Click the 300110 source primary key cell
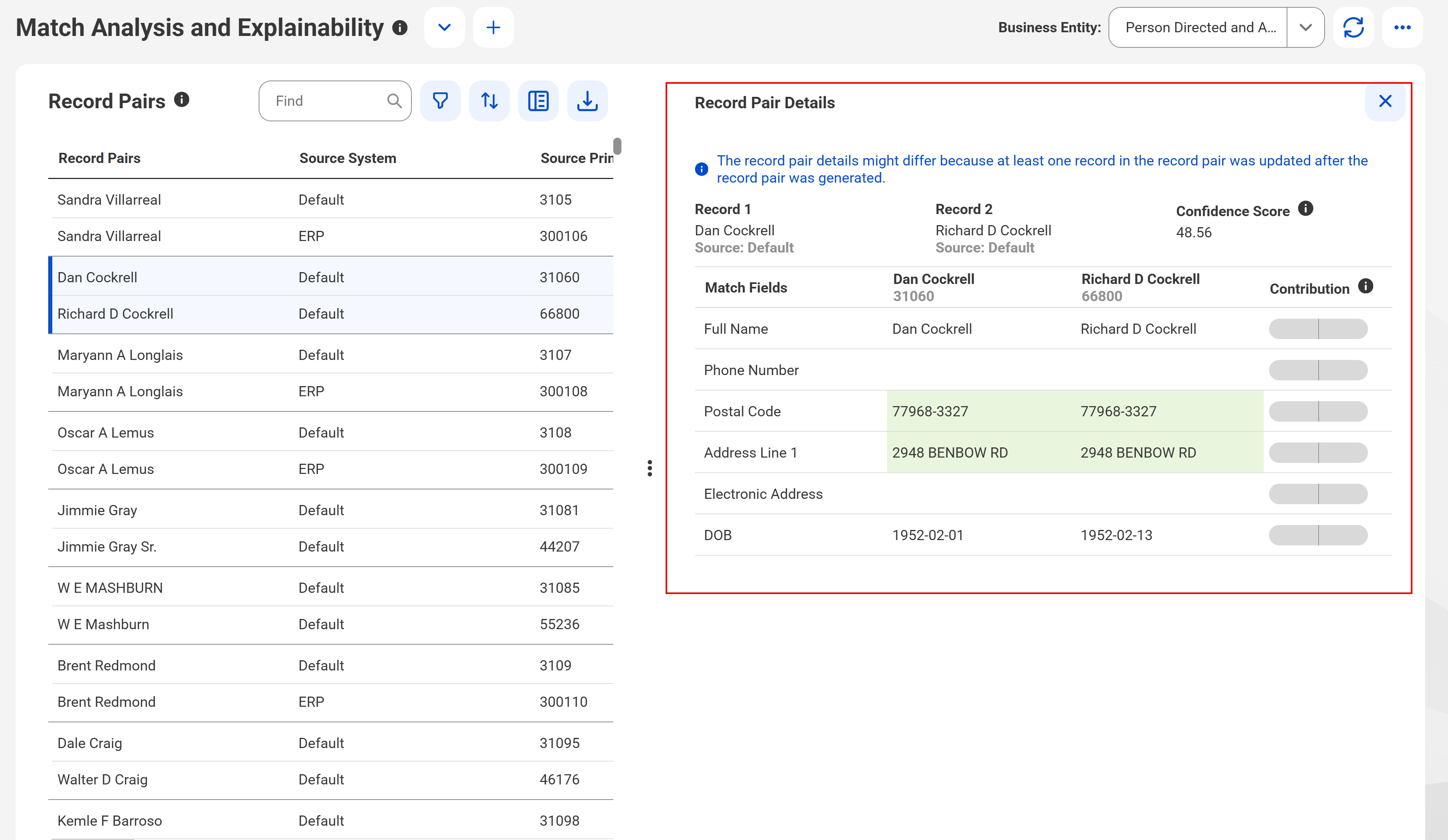The width and height of the screenshot is (1448, 840). (563, 701)
